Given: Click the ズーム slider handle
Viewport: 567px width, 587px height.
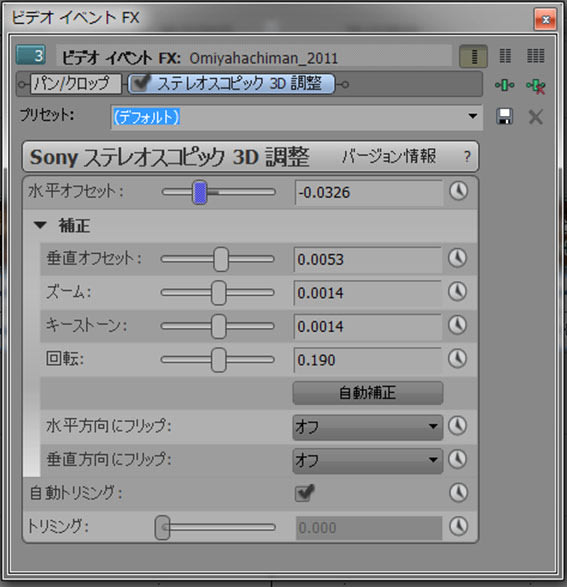Looking at the screenshot, I should [x=219, y=293].
